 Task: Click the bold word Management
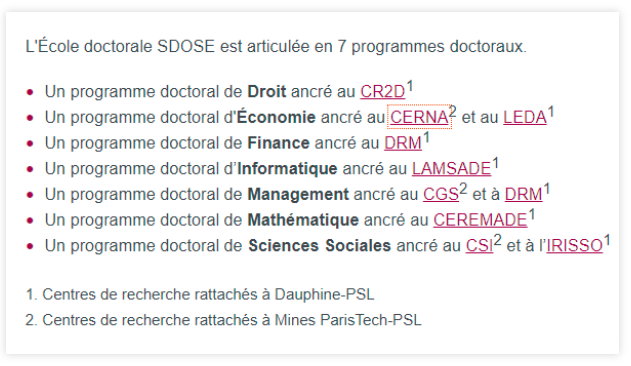pos(298,194)
